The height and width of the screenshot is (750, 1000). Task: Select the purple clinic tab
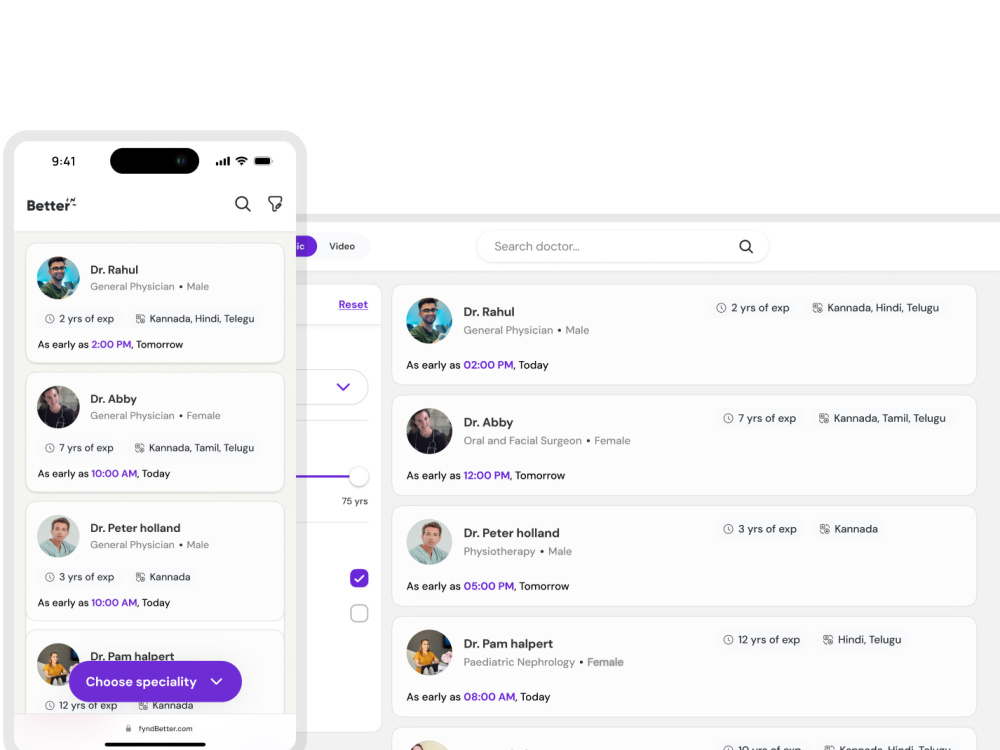pyautogui.click(x=306, y=246)
